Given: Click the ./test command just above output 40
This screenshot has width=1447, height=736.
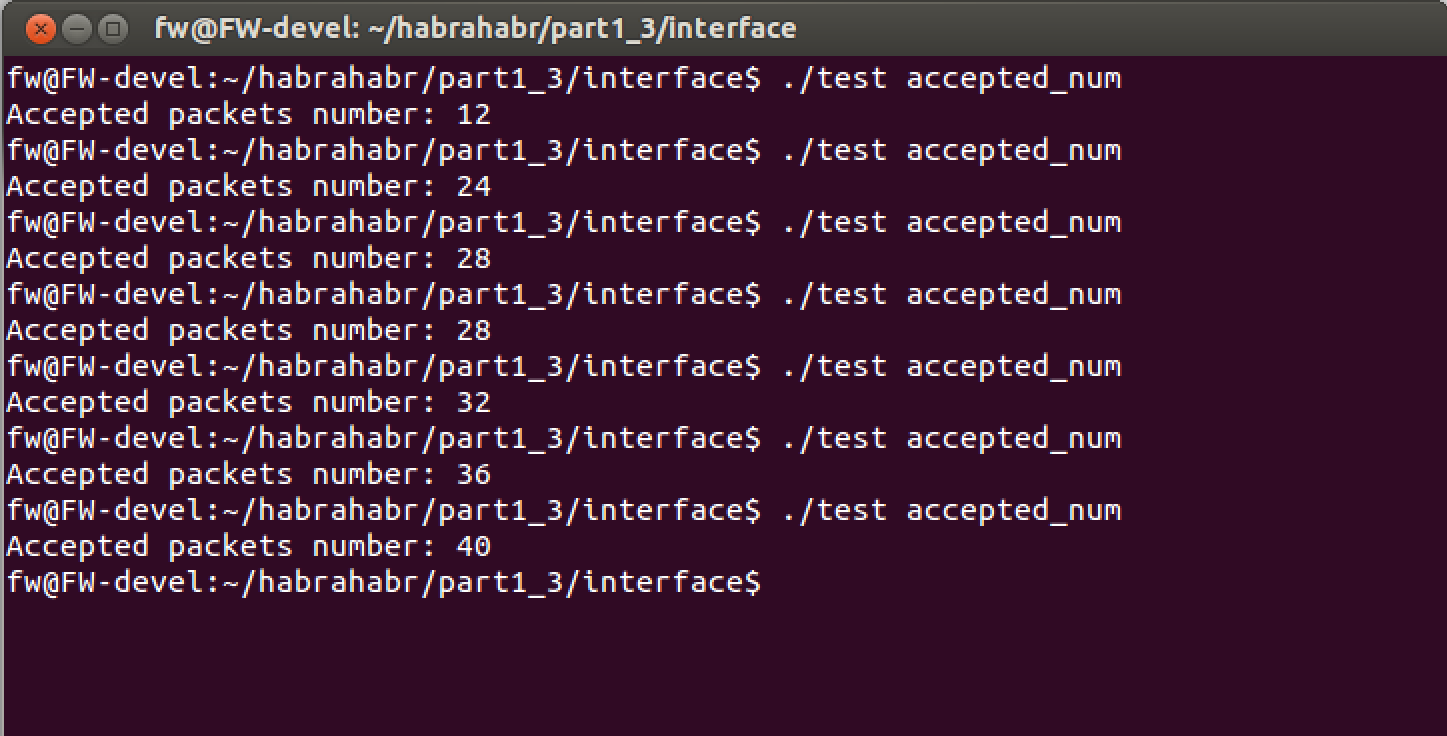Looking at the screenshot, I should [951, 510].
